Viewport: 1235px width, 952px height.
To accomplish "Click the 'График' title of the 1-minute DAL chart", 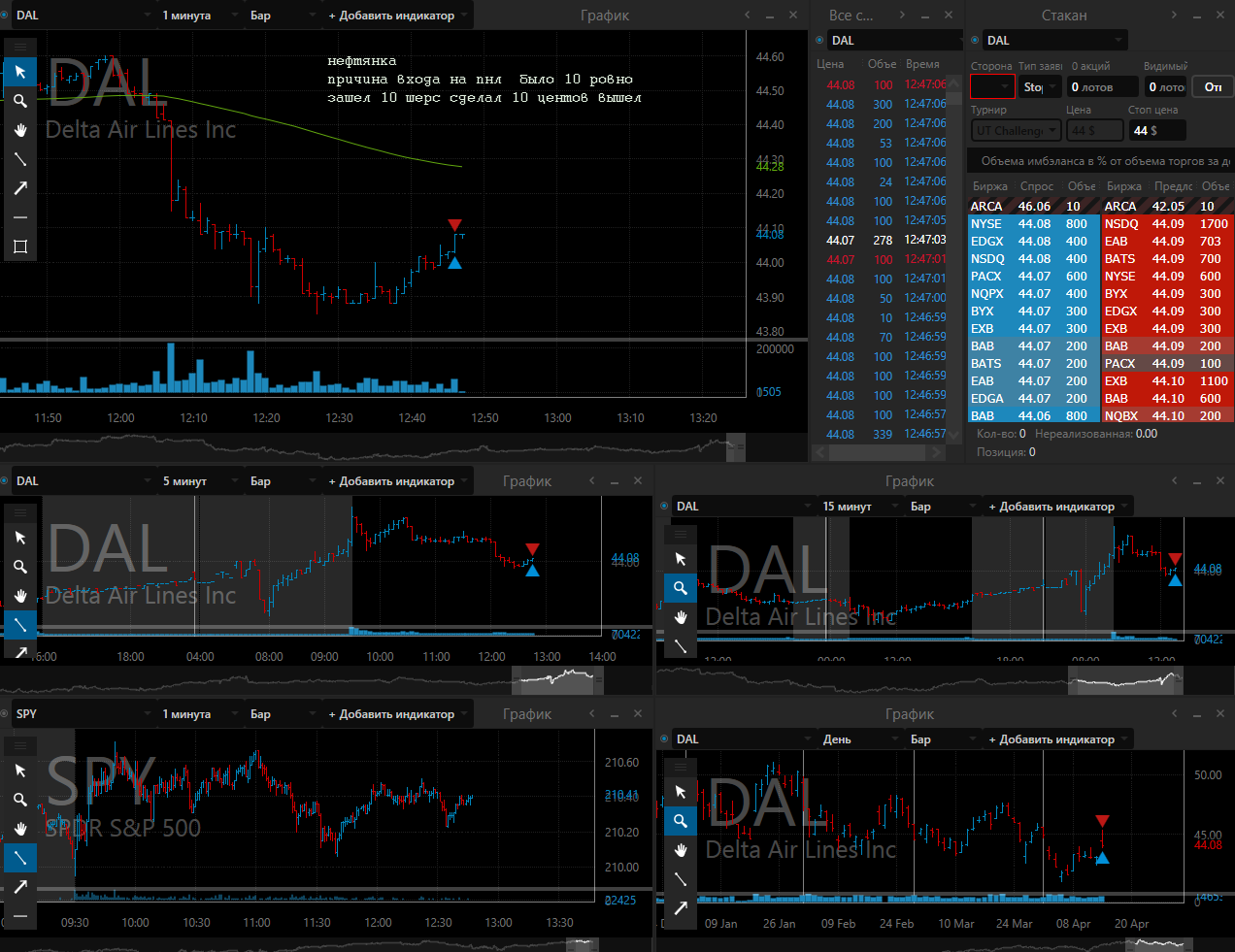I will pos(605,16).
